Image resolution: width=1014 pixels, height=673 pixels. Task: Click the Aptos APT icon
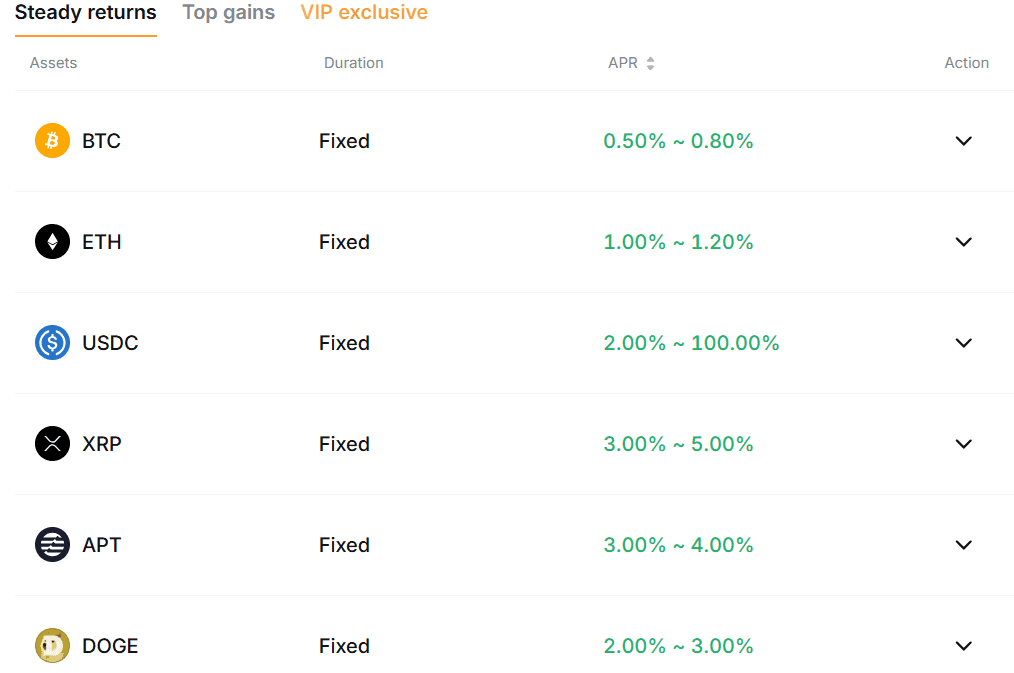point(52,545)
